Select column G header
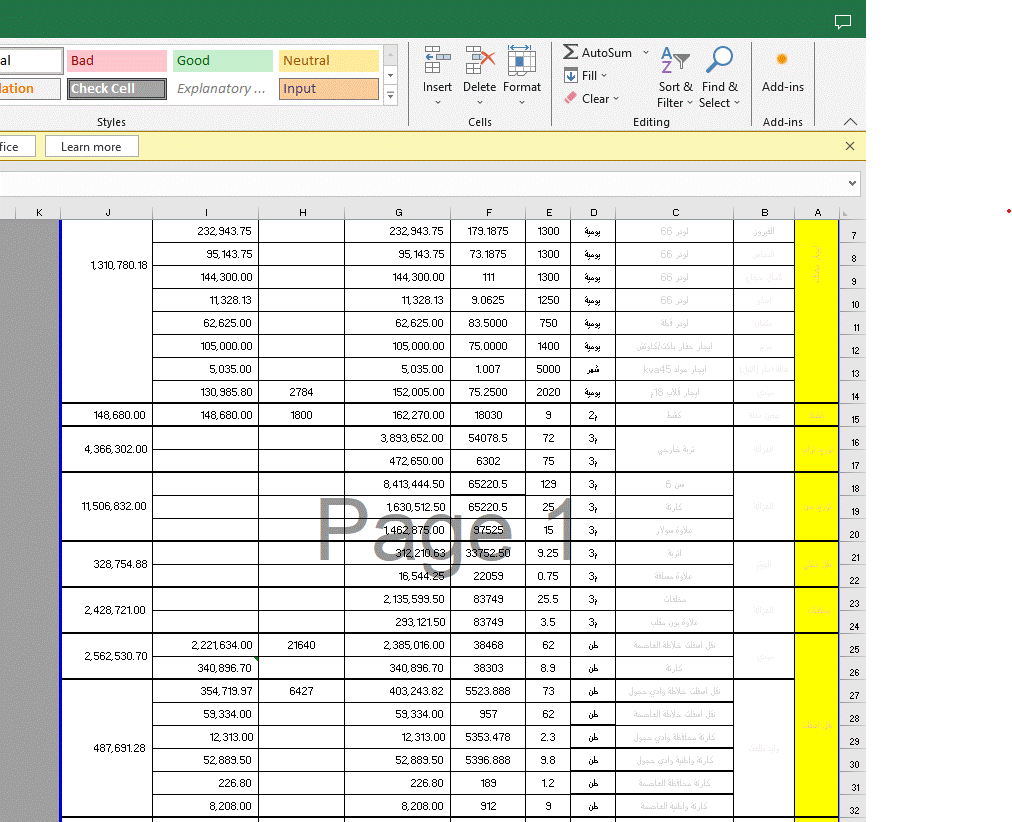The height and width of the screenshot is (822, 1012). pos(398,212)
